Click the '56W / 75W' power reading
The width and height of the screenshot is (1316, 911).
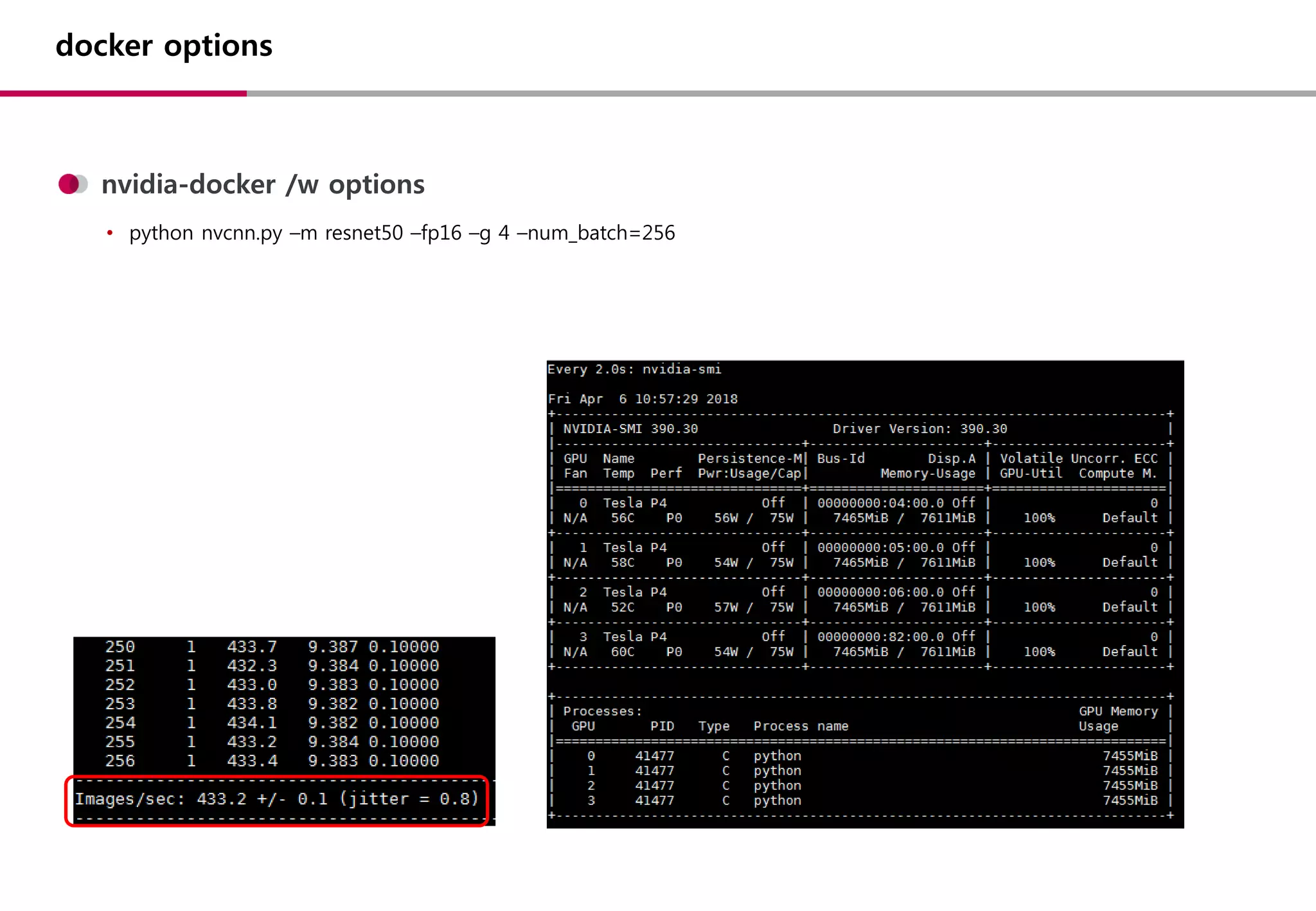click(x=754, y=518)
